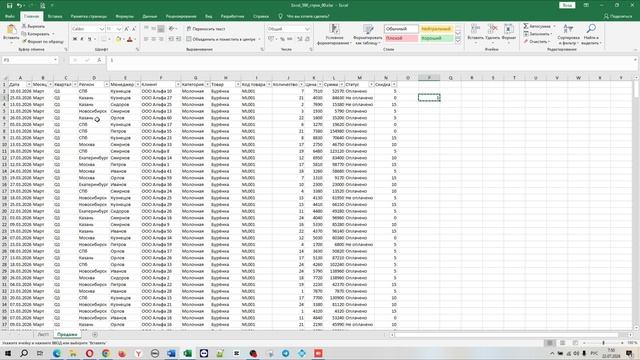Click the Cut (Вырезать) scissors button
This screenshot has height=360, width=640.
pos(33,27)
